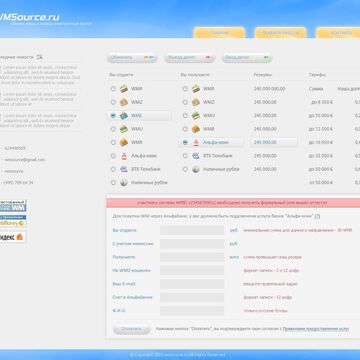Select Альфа-клик radio under Вы получаете
This screenshot has height=360, width=360.
point(185,142)
